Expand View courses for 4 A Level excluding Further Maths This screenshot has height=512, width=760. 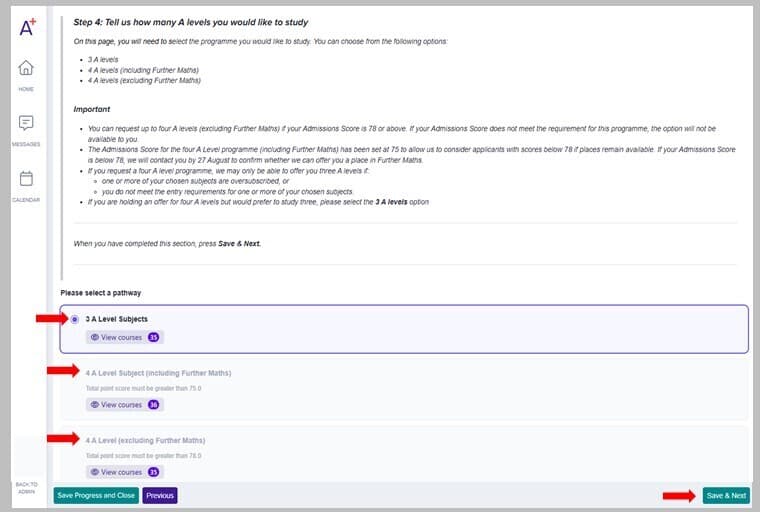125,472
